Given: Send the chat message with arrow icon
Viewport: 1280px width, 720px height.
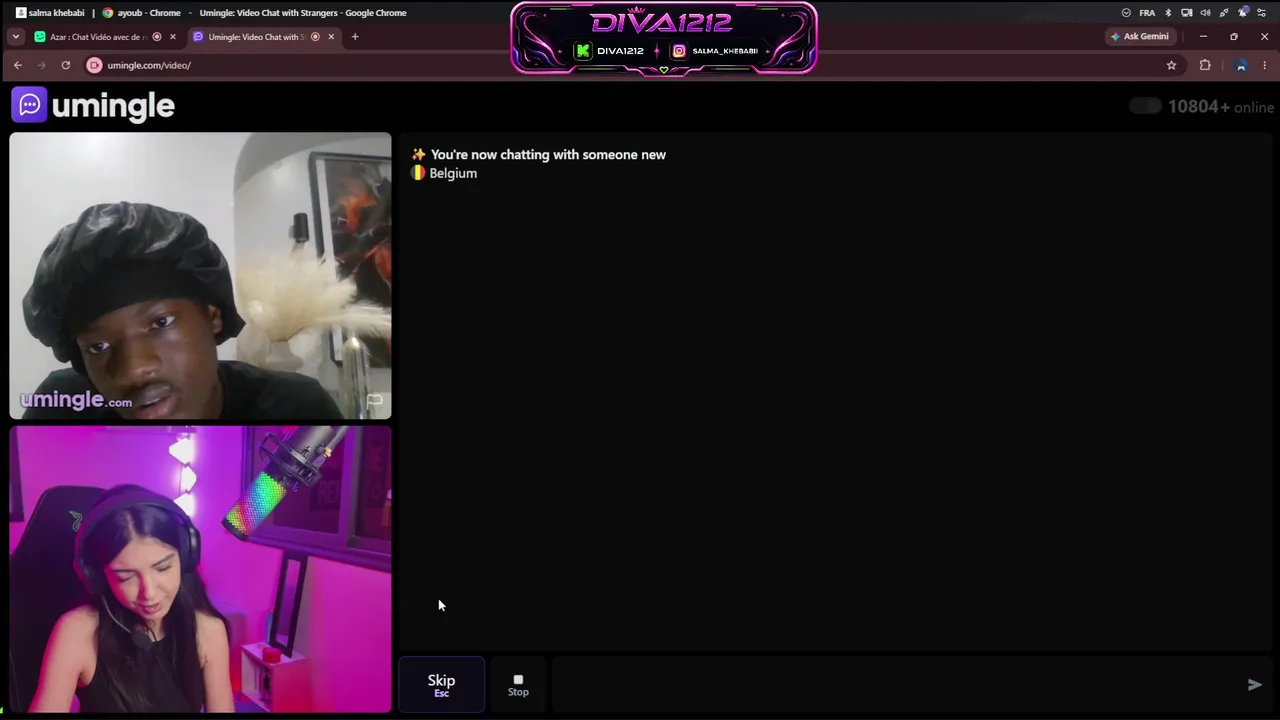Looking at the screenshot, I should tap(1254, 685).
